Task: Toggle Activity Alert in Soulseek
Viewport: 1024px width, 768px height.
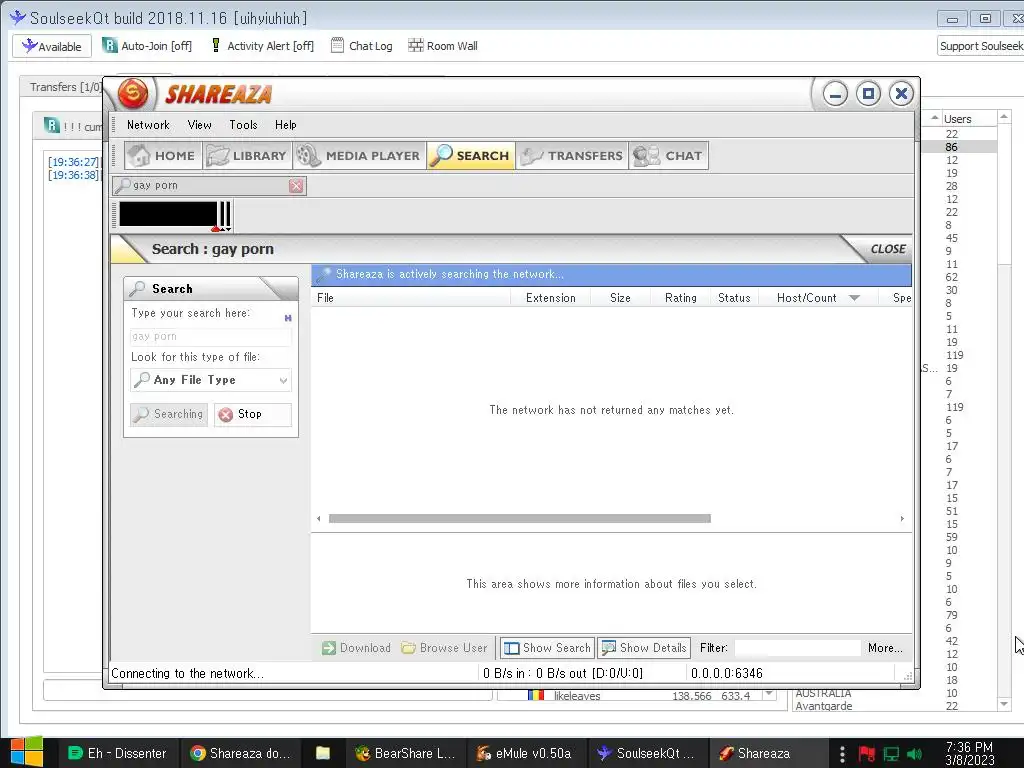Action: pyautogui.click(x=262, y=46)
